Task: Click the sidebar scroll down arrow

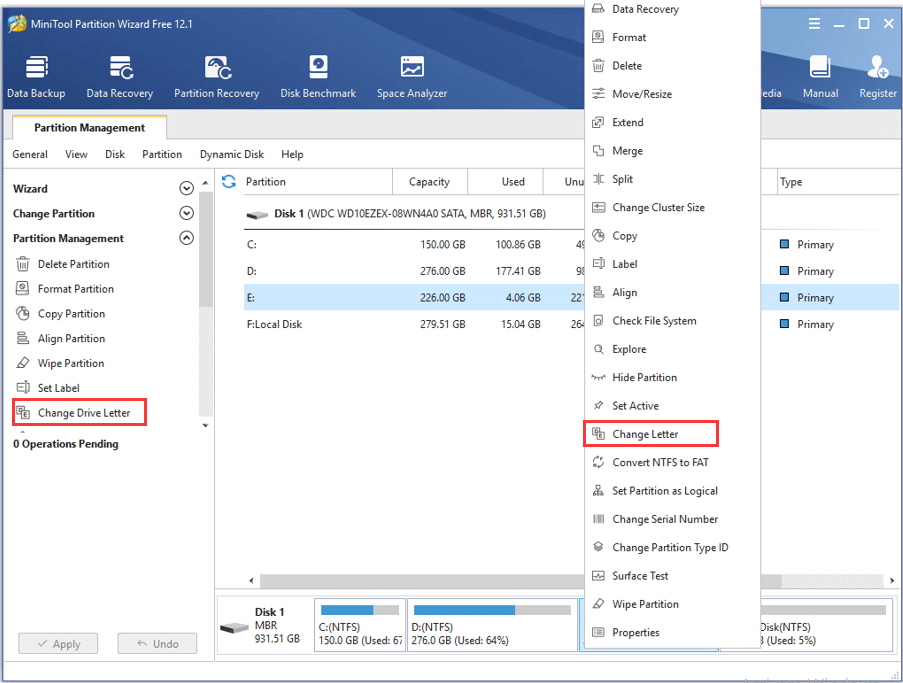Action: point(206,426)
